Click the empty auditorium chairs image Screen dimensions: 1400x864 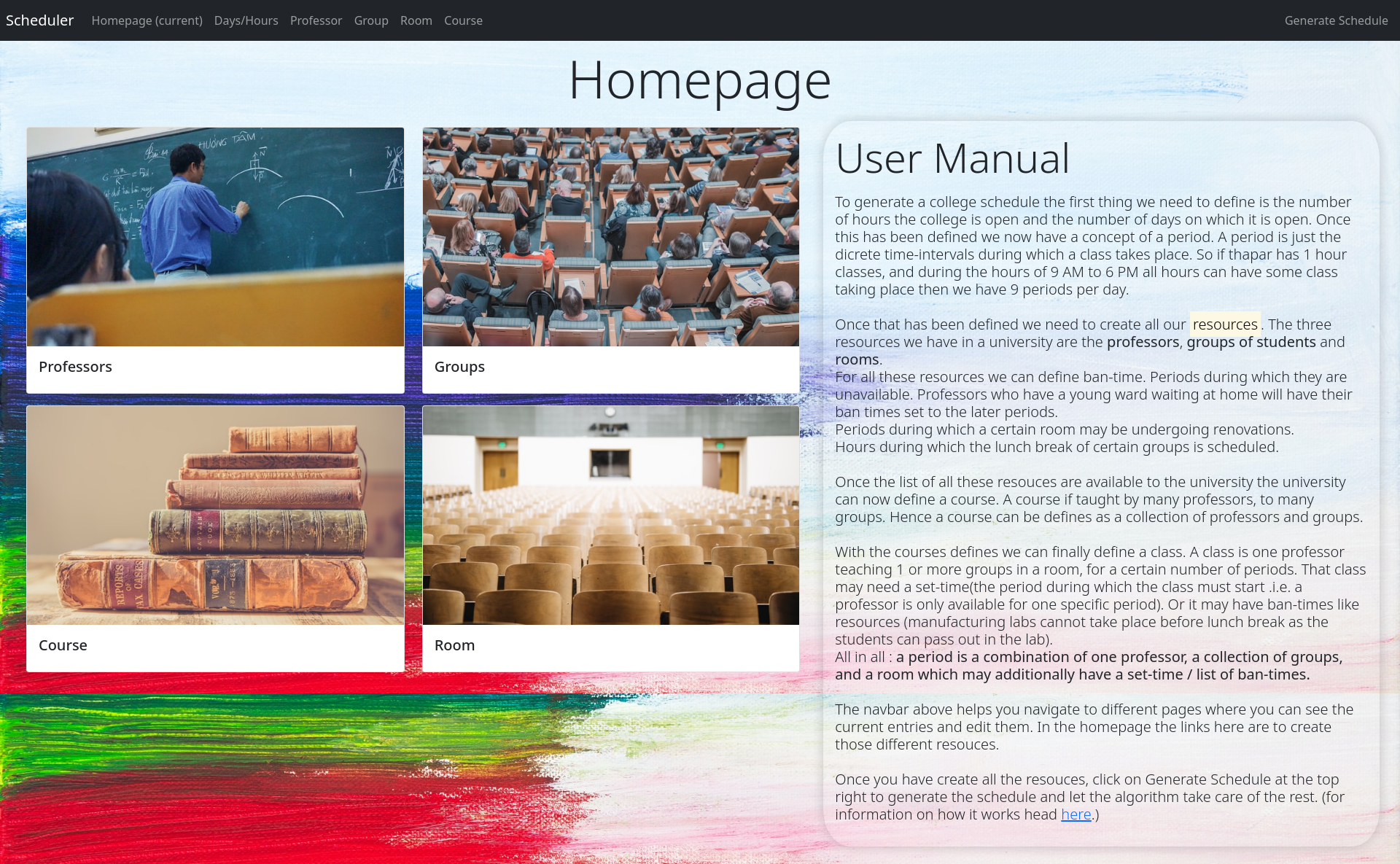(x=610, y=515)
